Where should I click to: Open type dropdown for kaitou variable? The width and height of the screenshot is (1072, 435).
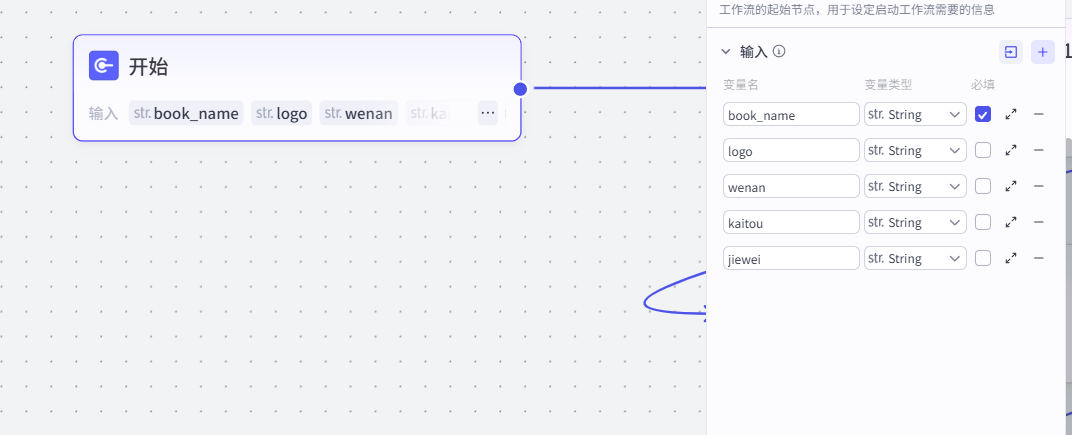pyautogui.click(x=915, y=222)
